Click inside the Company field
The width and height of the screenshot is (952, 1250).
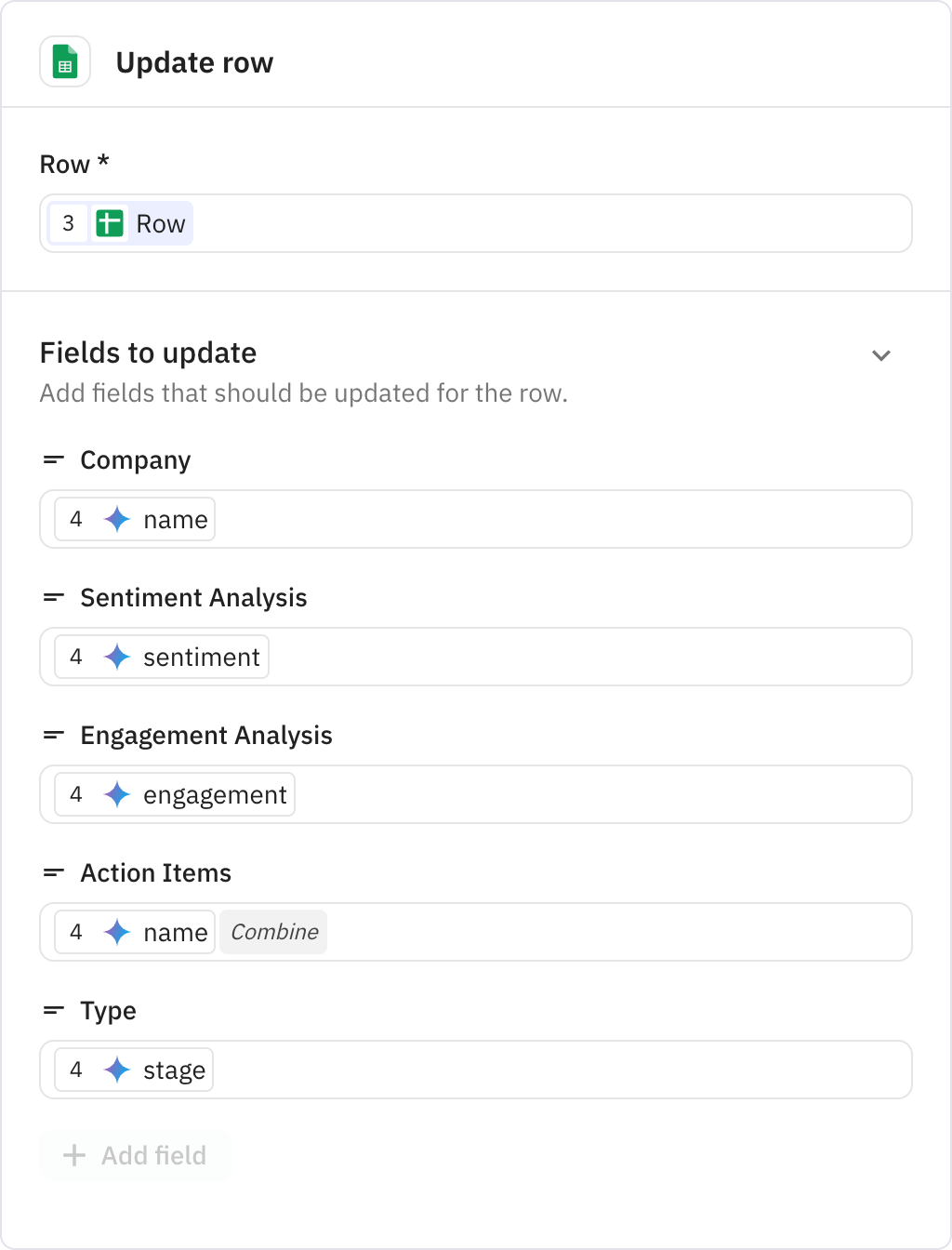tap(558, 519)
